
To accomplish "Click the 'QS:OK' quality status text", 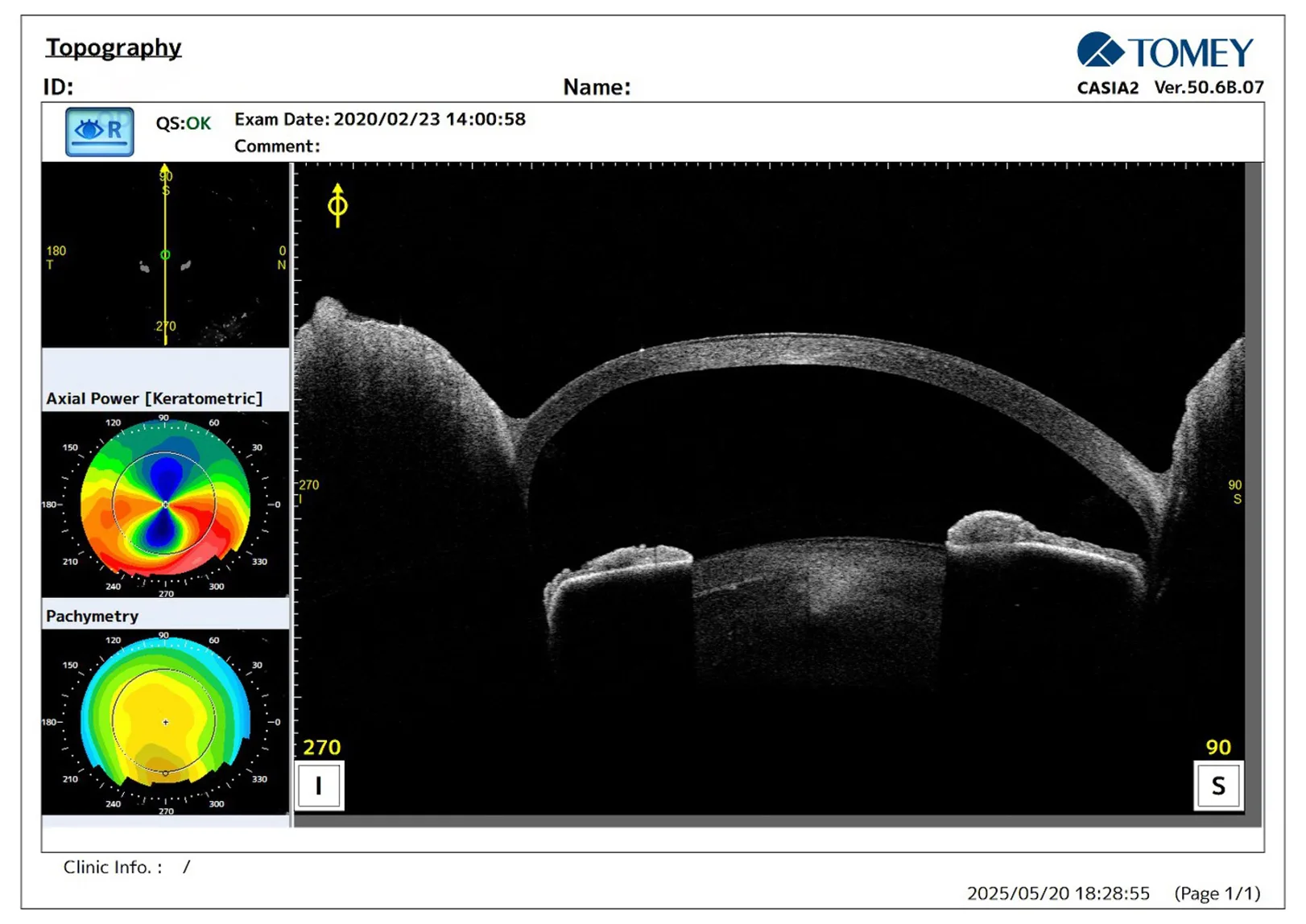I will click(184, 123).
